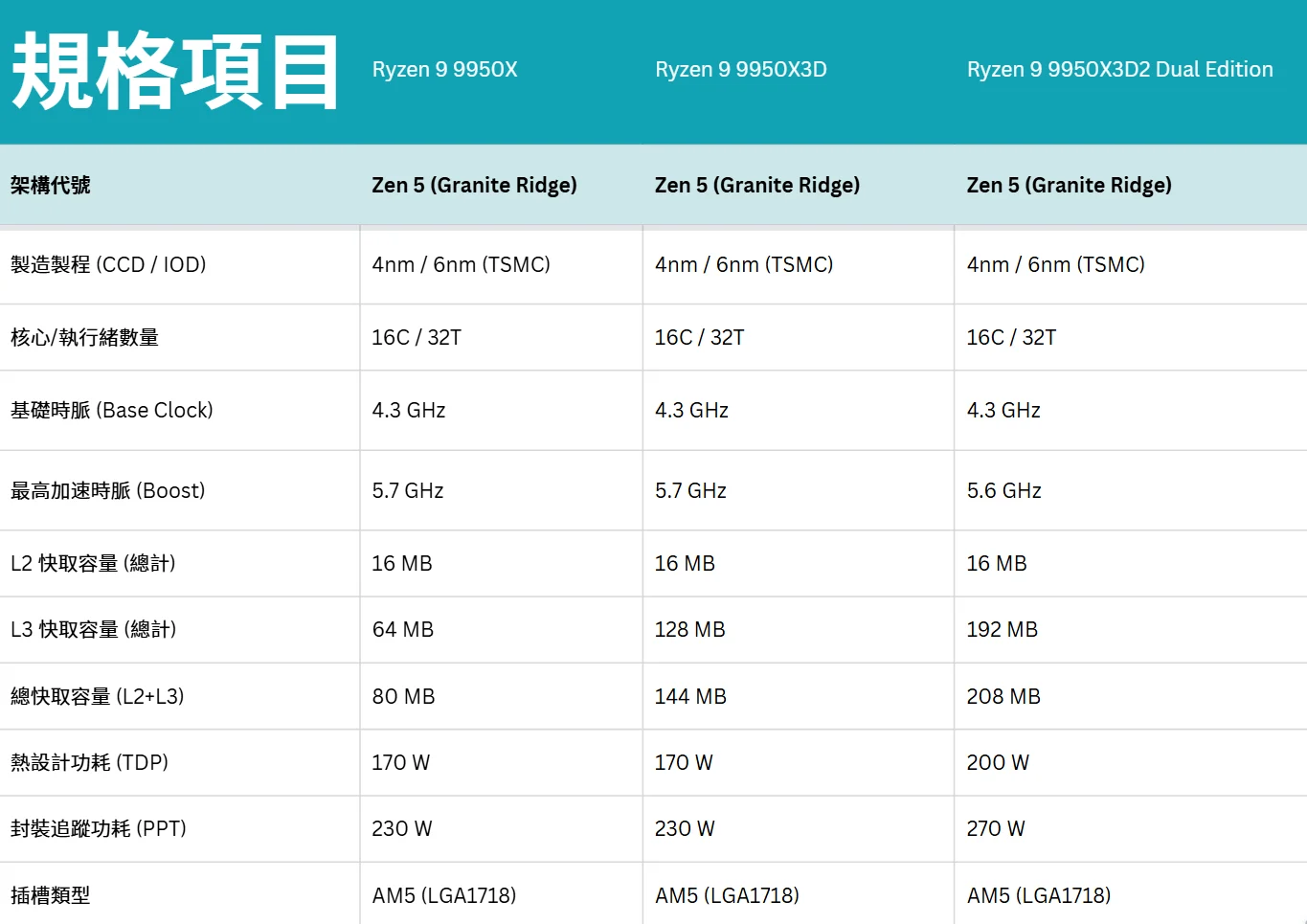Select the 208 MB total cache cell

tap(1003, 697)
